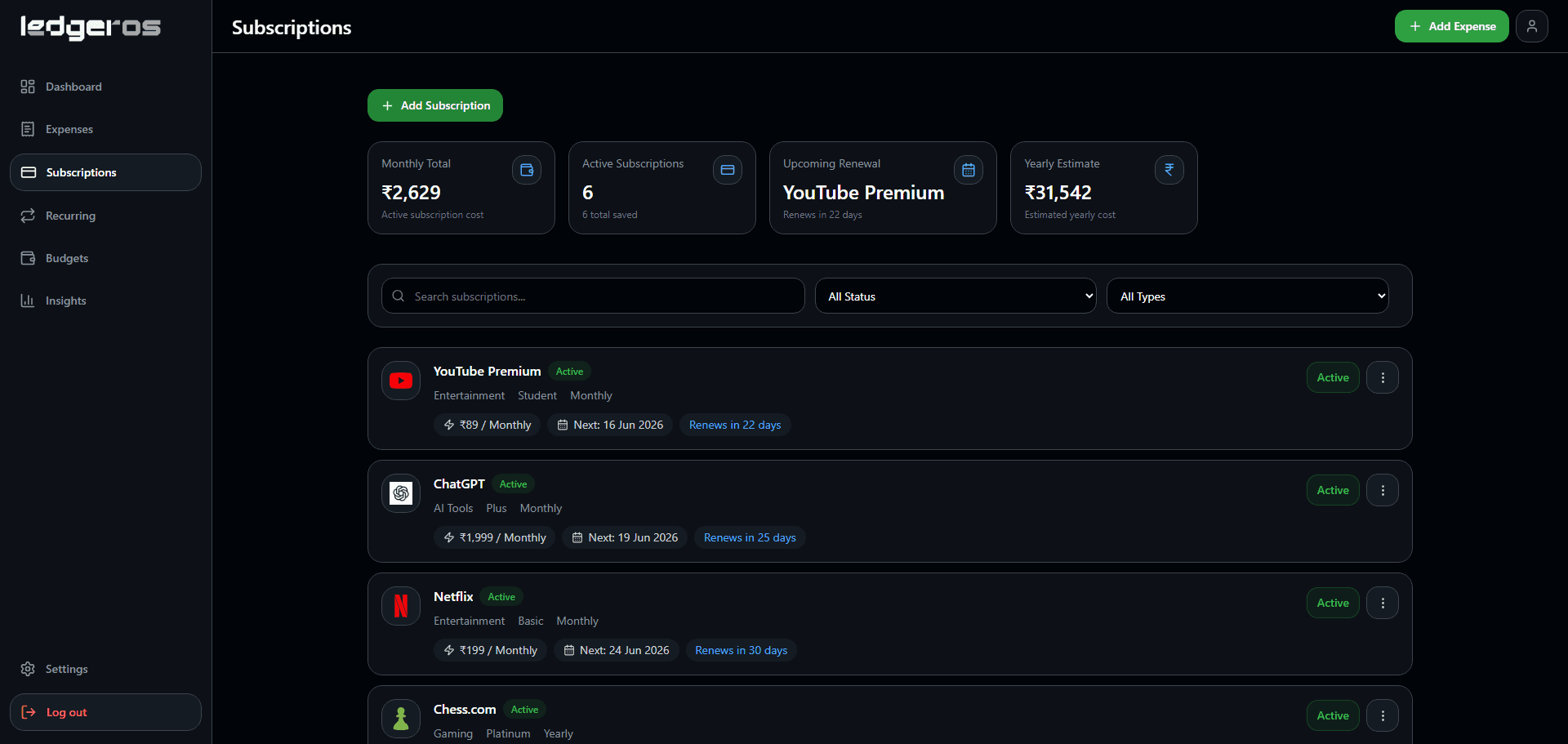This screenshot has width=1568, height=744.
Task: Toggle the Active status button for ChatGPT
Action: [1333, 490]
